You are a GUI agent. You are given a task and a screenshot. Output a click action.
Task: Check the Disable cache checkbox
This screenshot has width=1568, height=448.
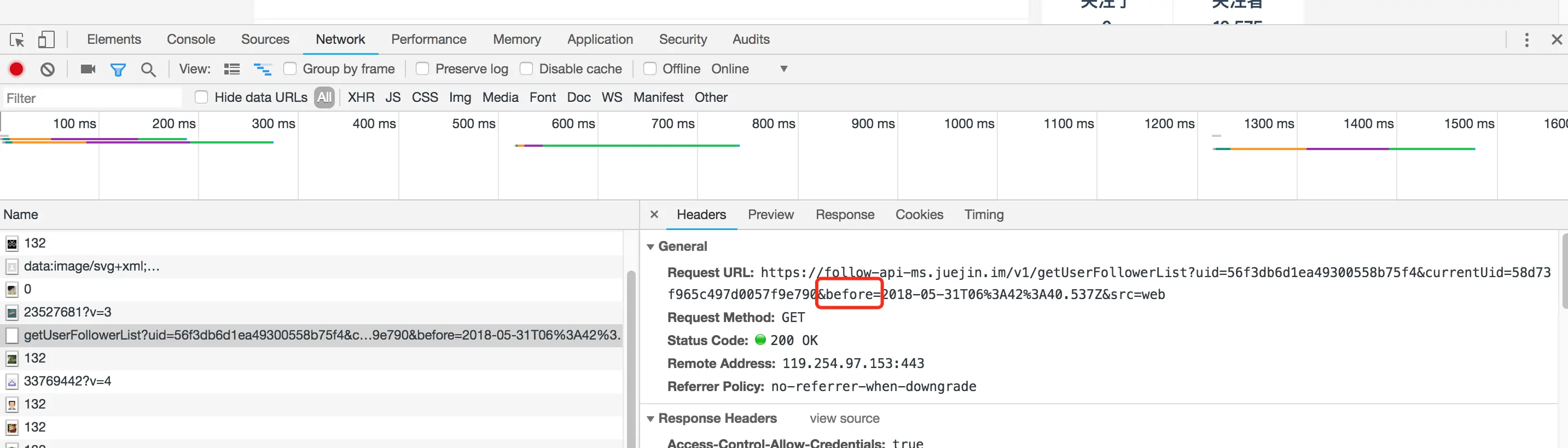tap(526, 69)
